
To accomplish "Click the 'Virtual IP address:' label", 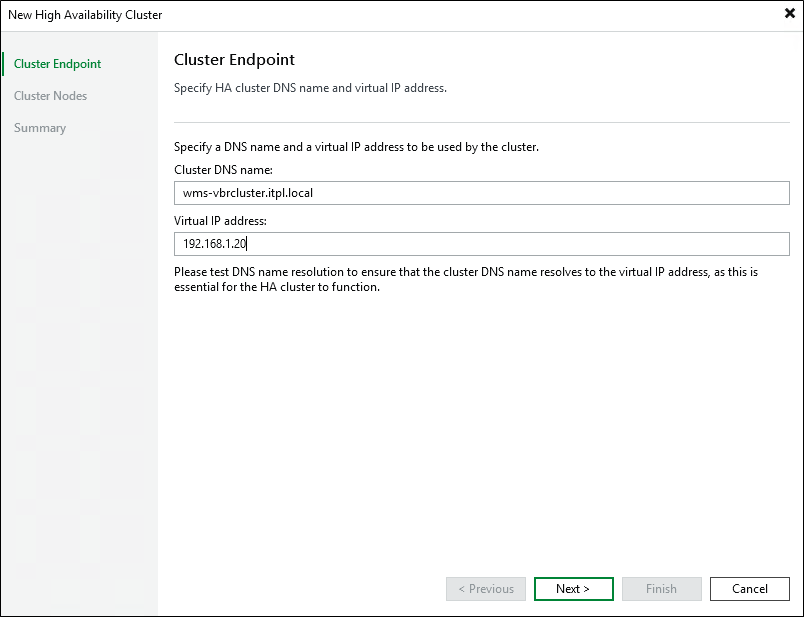I will [x=220, y=221].
